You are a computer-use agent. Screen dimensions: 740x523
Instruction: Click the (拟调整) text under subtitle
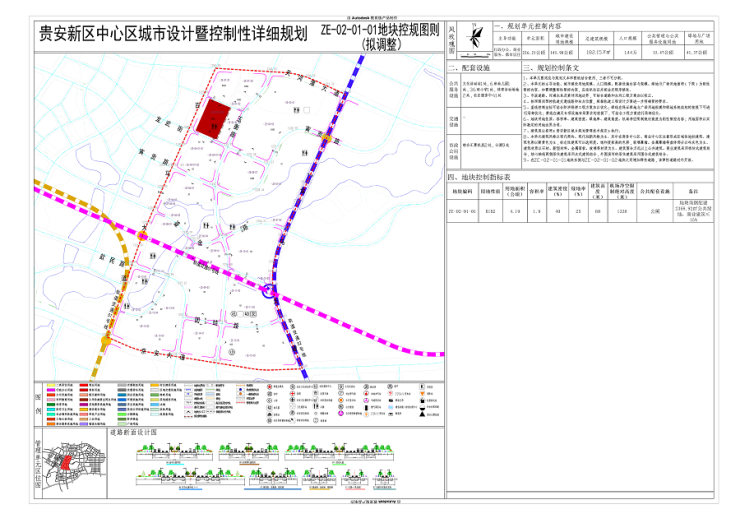click(381, 45)
